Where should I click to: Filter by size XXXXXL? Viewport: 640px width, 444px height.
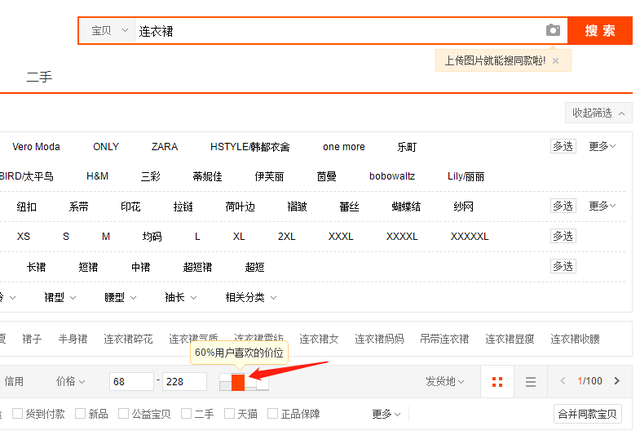coord(469,236)
